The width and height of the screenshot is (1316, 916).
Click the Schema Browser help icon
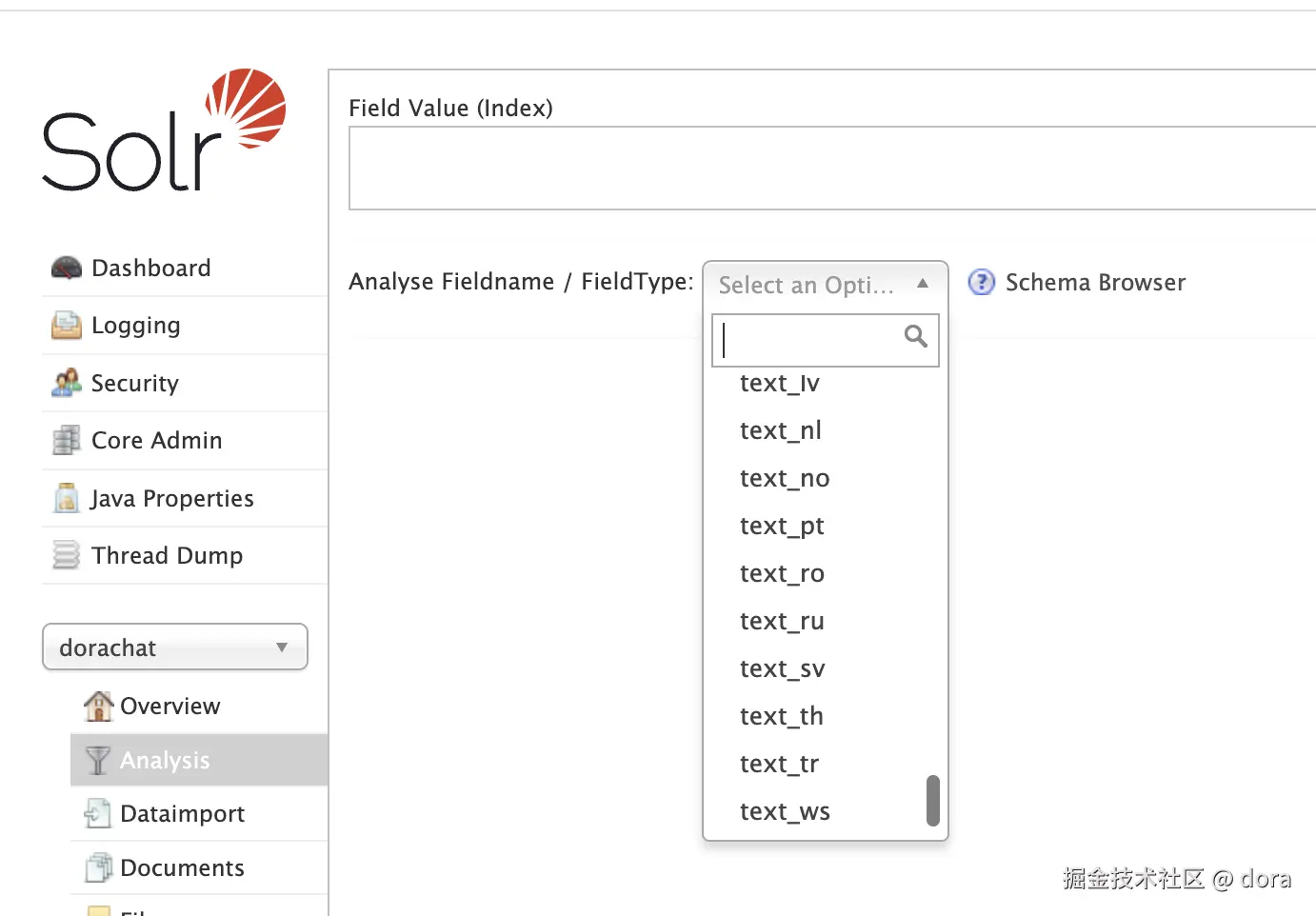(x=981, y=283)
